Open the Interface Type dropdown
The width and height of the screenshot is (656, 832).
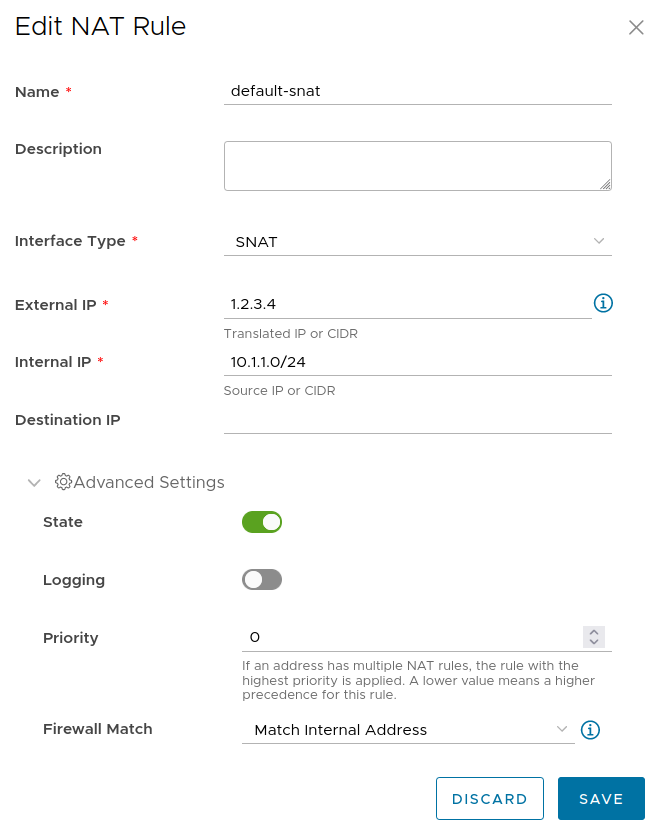tap(418, 241)
